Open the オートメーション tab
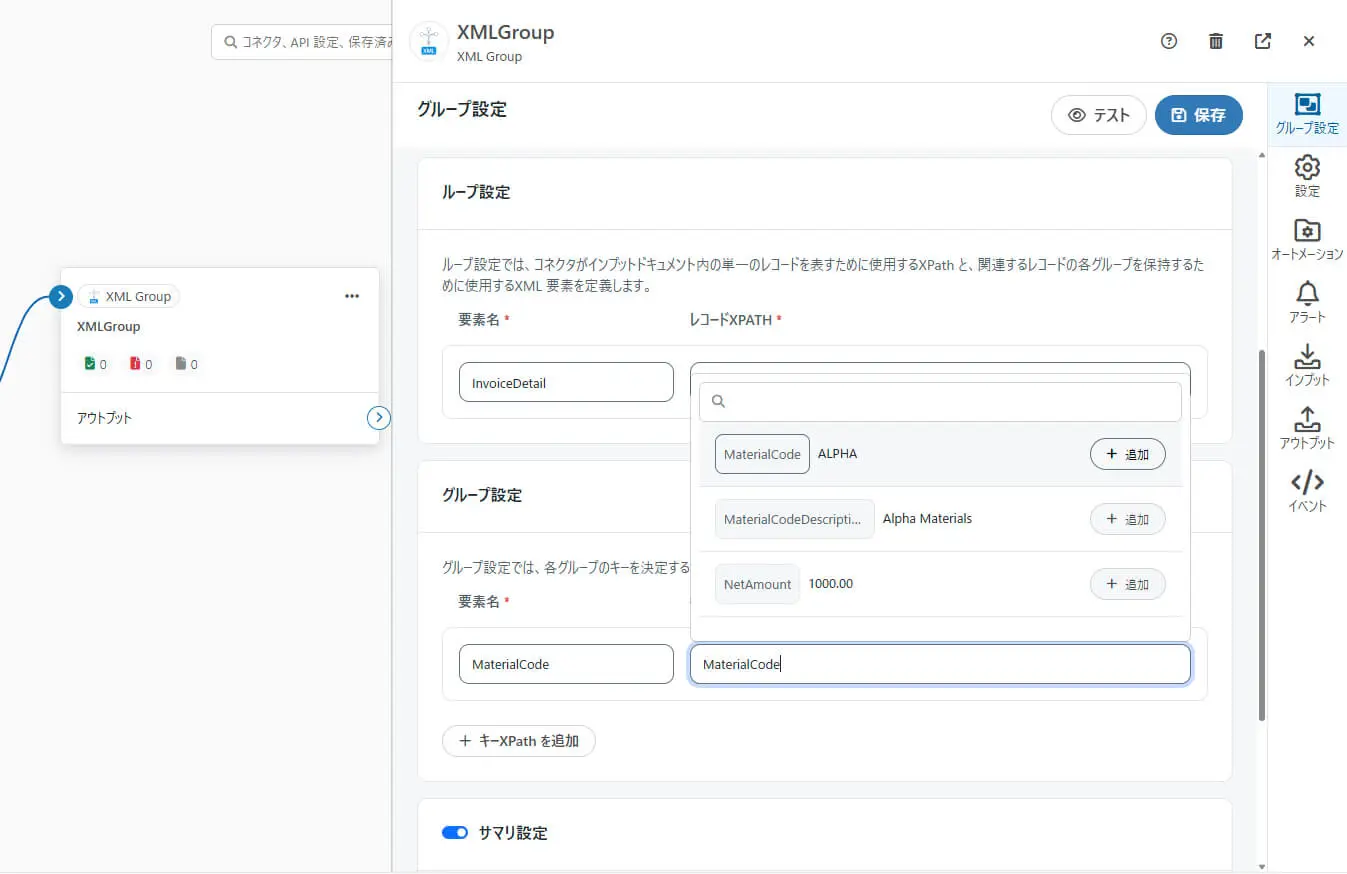This screenshot has height=874, width=1347. tap(1307, 240)
